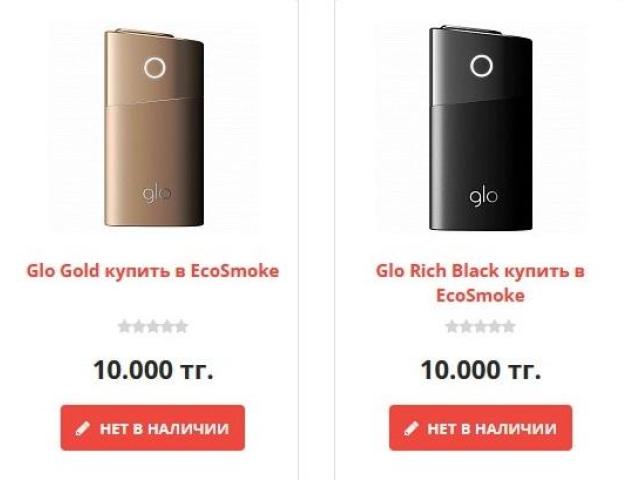
Task: Click the Нет в наличии button under Glo Rich Black
Action: pyautogui.click(x=480, y=428)
